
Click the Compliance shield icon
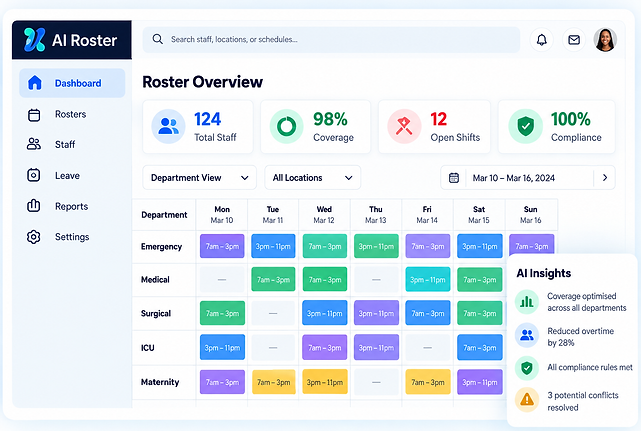pos(526,126)
